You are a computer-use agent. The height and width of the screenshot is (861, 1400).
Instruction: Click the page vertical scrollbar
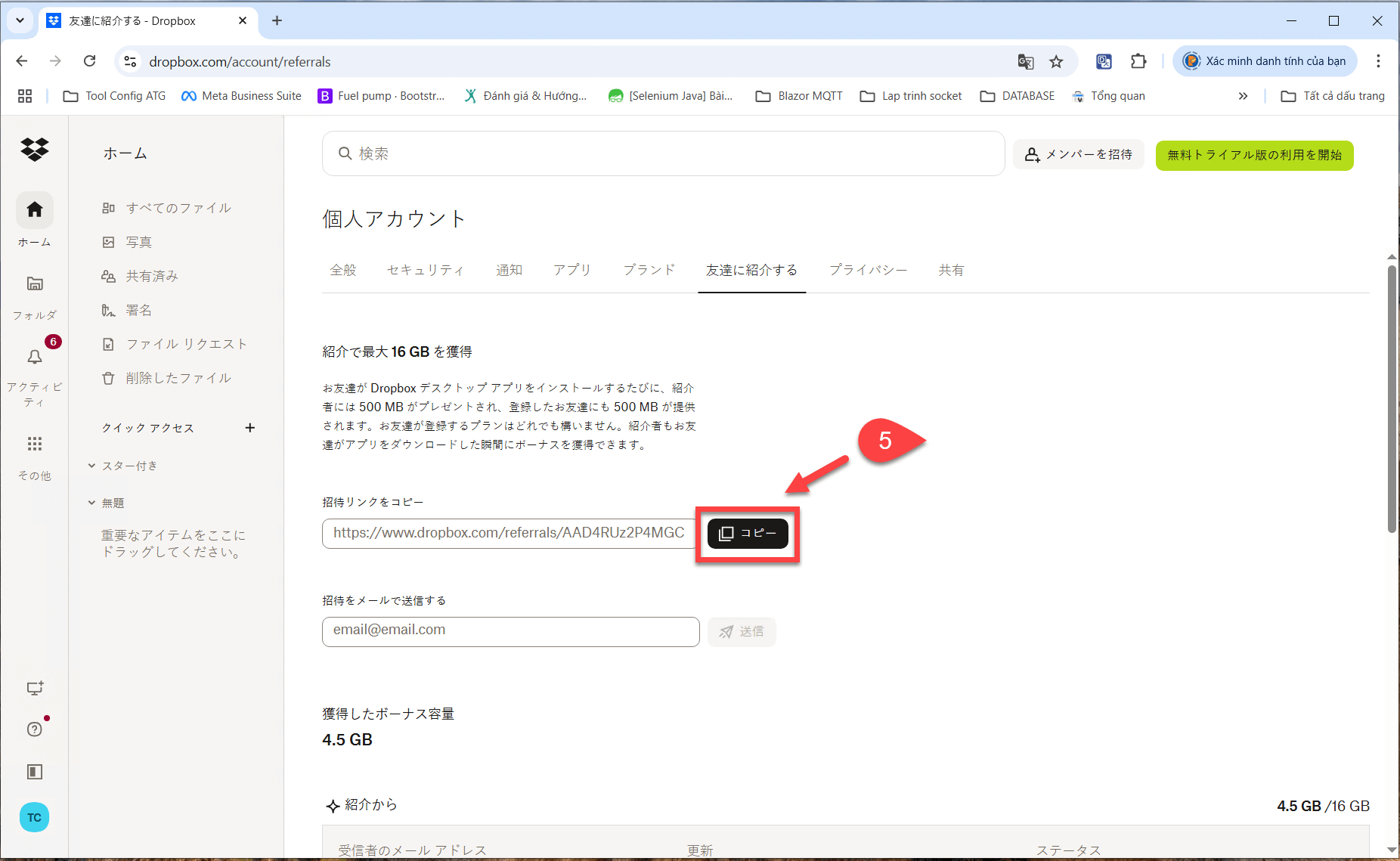tap(1392, 398)
